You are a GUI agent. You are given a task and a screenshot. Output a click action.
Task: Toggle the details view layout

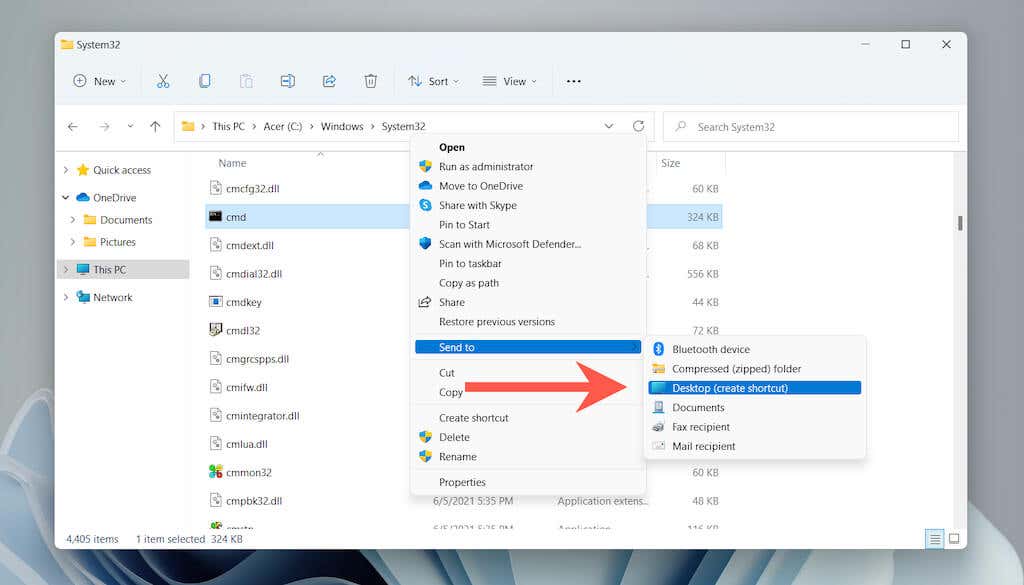coord(934,539)
